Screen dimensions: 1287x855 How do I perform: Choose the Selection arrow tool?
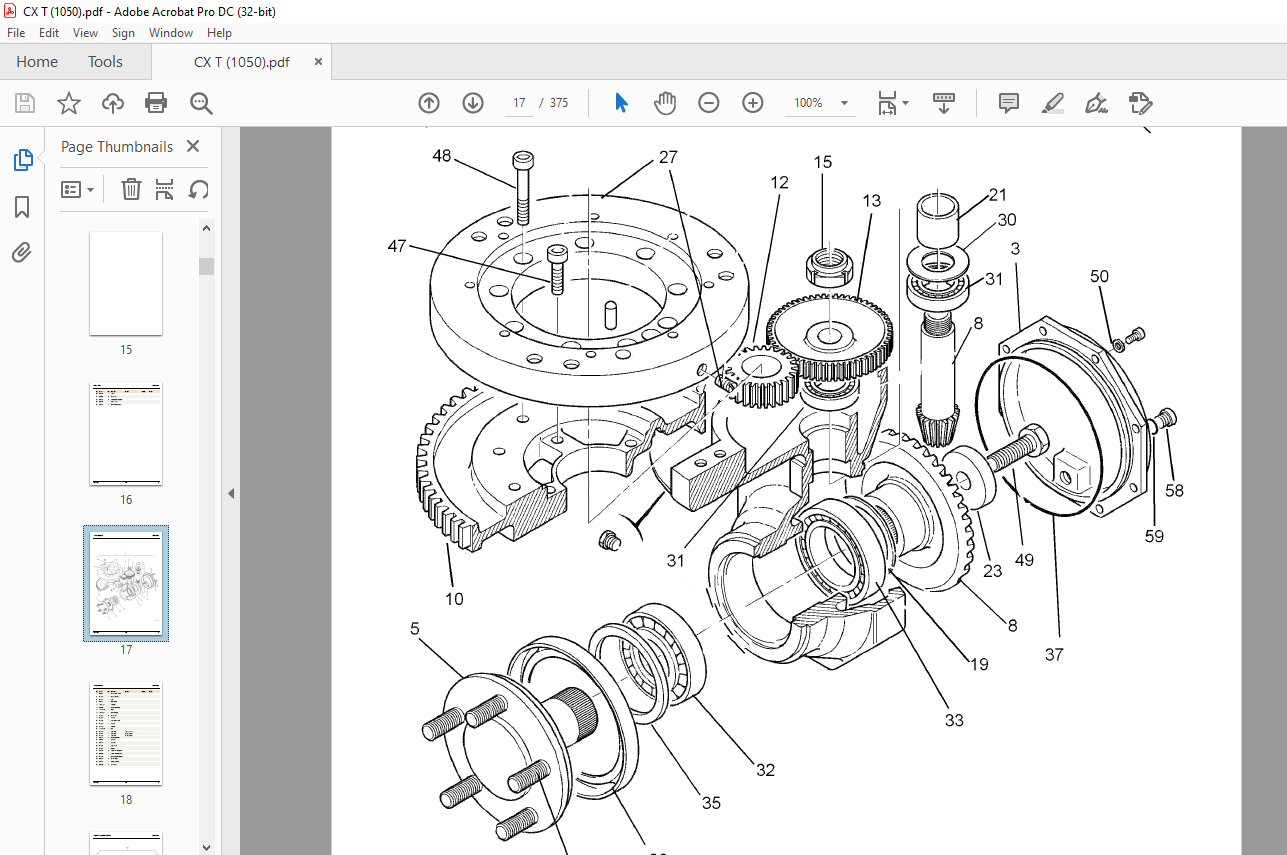621,103
